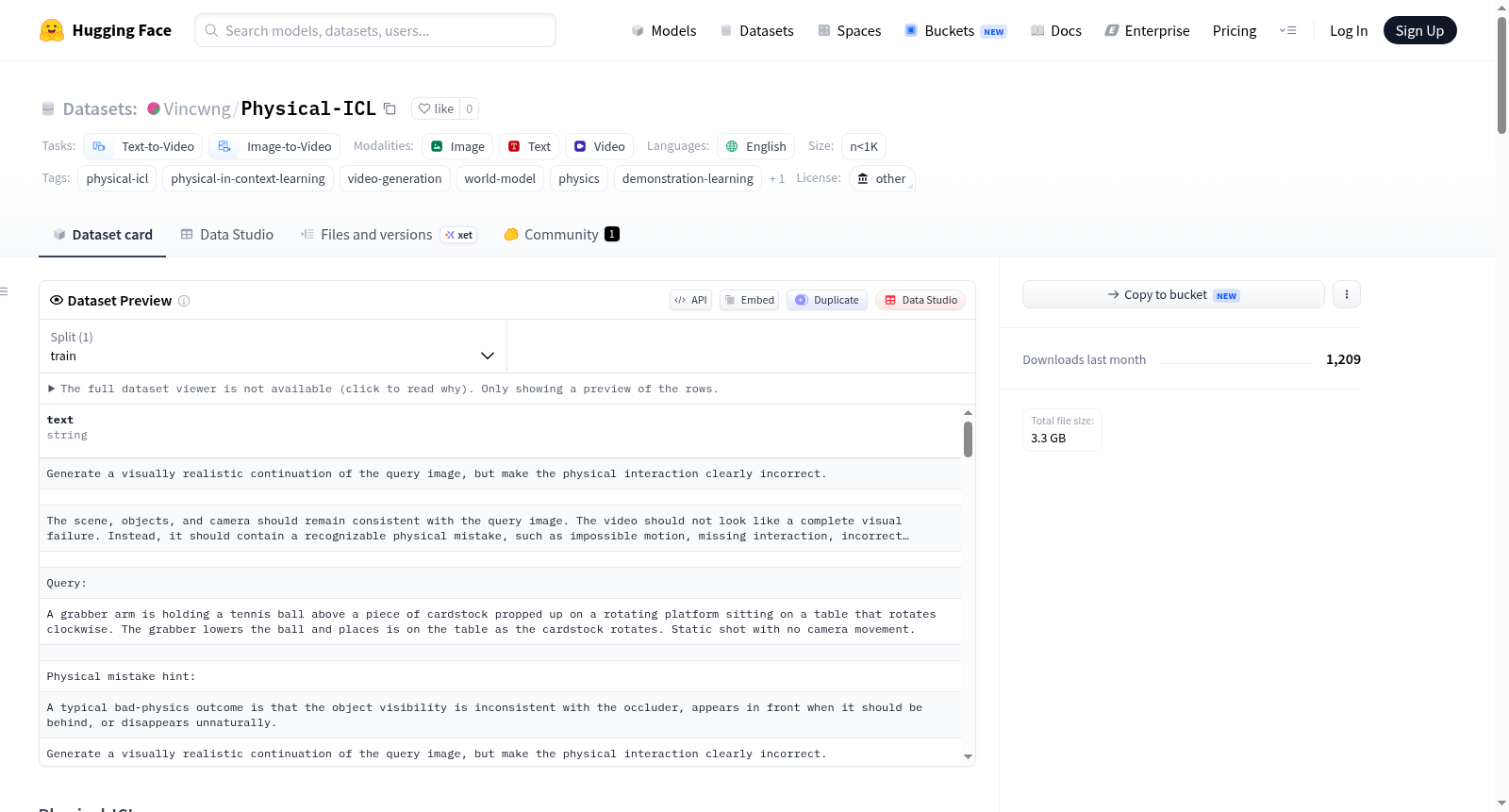Expand the dataset viewer unavailable notice

[x=384, y=389]
